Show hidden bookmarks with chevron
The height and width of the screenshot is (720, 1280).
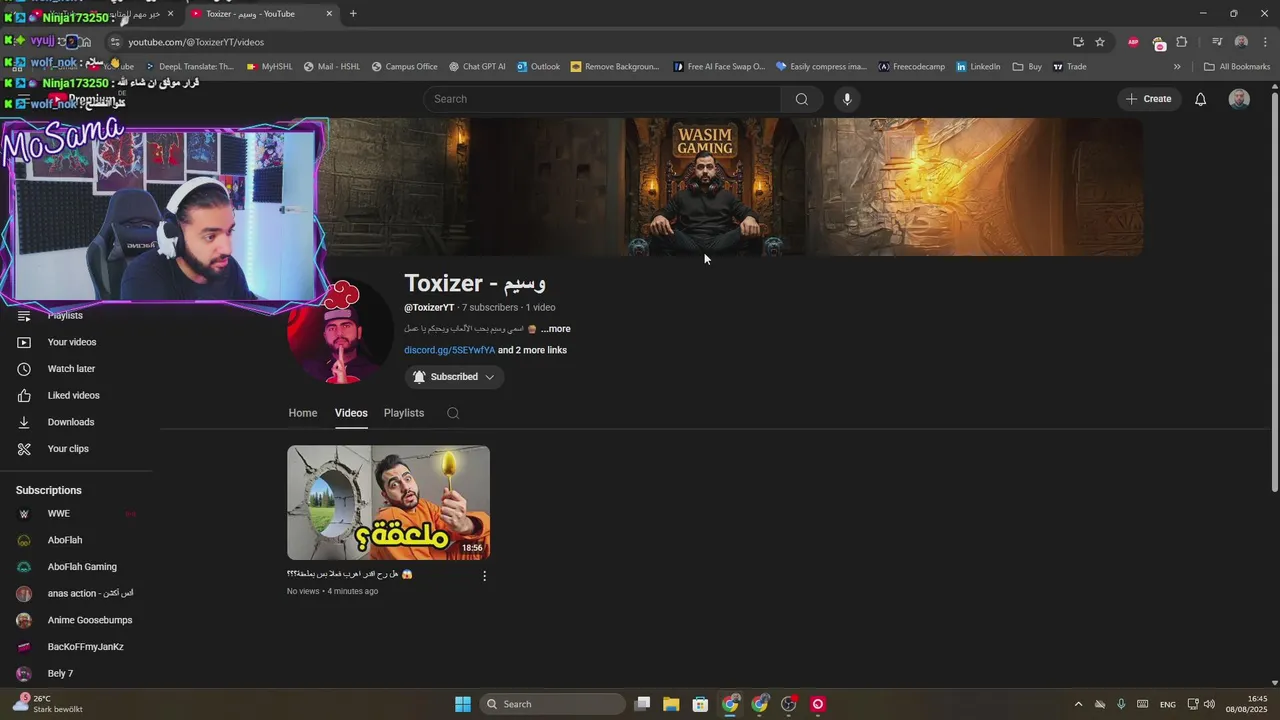pyautogui.click(x=1177, y=67)
